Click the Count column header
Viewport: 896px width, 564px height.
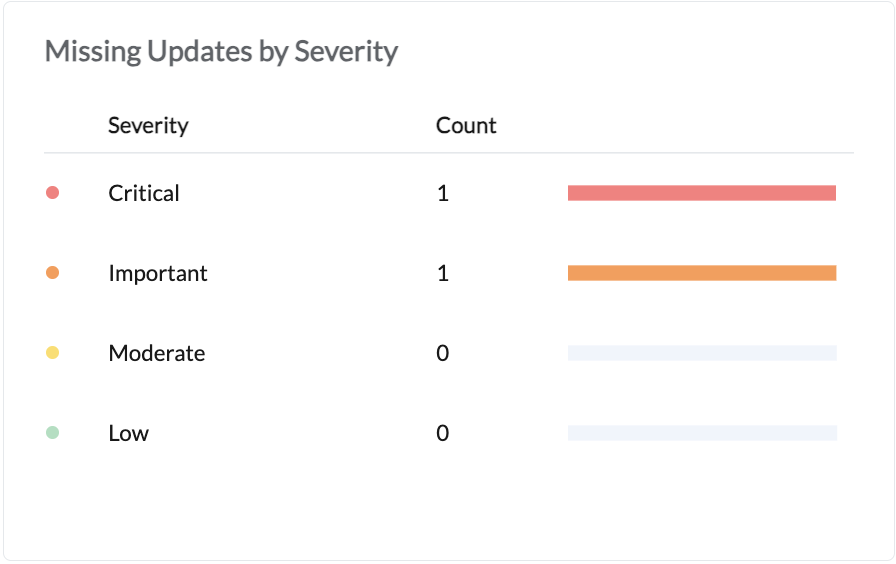(466, 126)
